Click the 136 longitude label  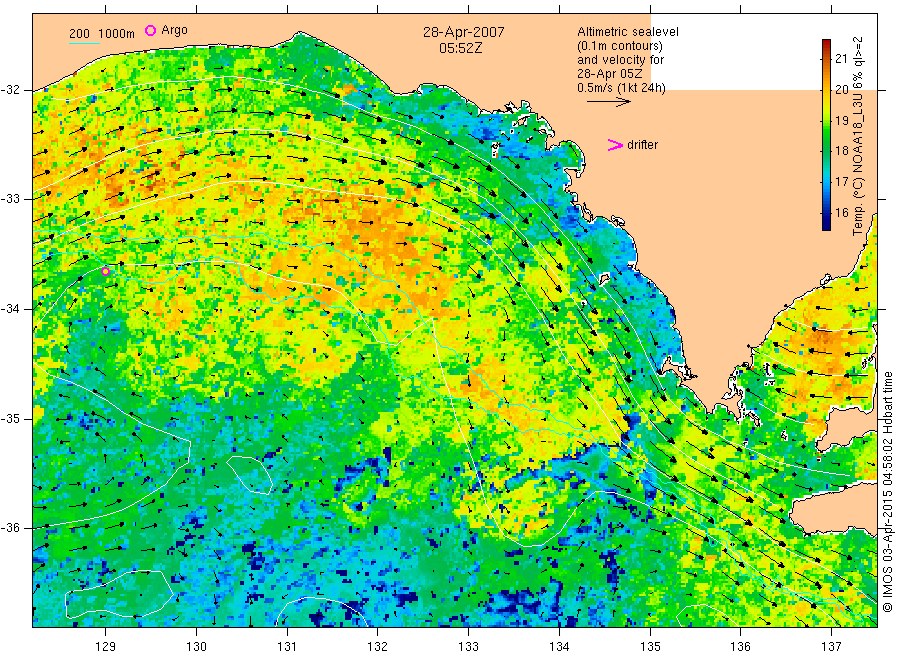coord(740,647)
